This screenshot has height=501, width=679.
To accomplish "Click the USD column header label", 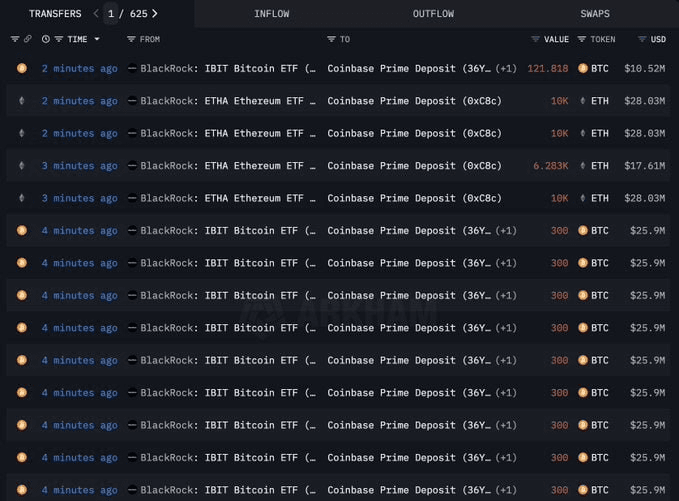I will pyautogui.click(x=658, y=39).
